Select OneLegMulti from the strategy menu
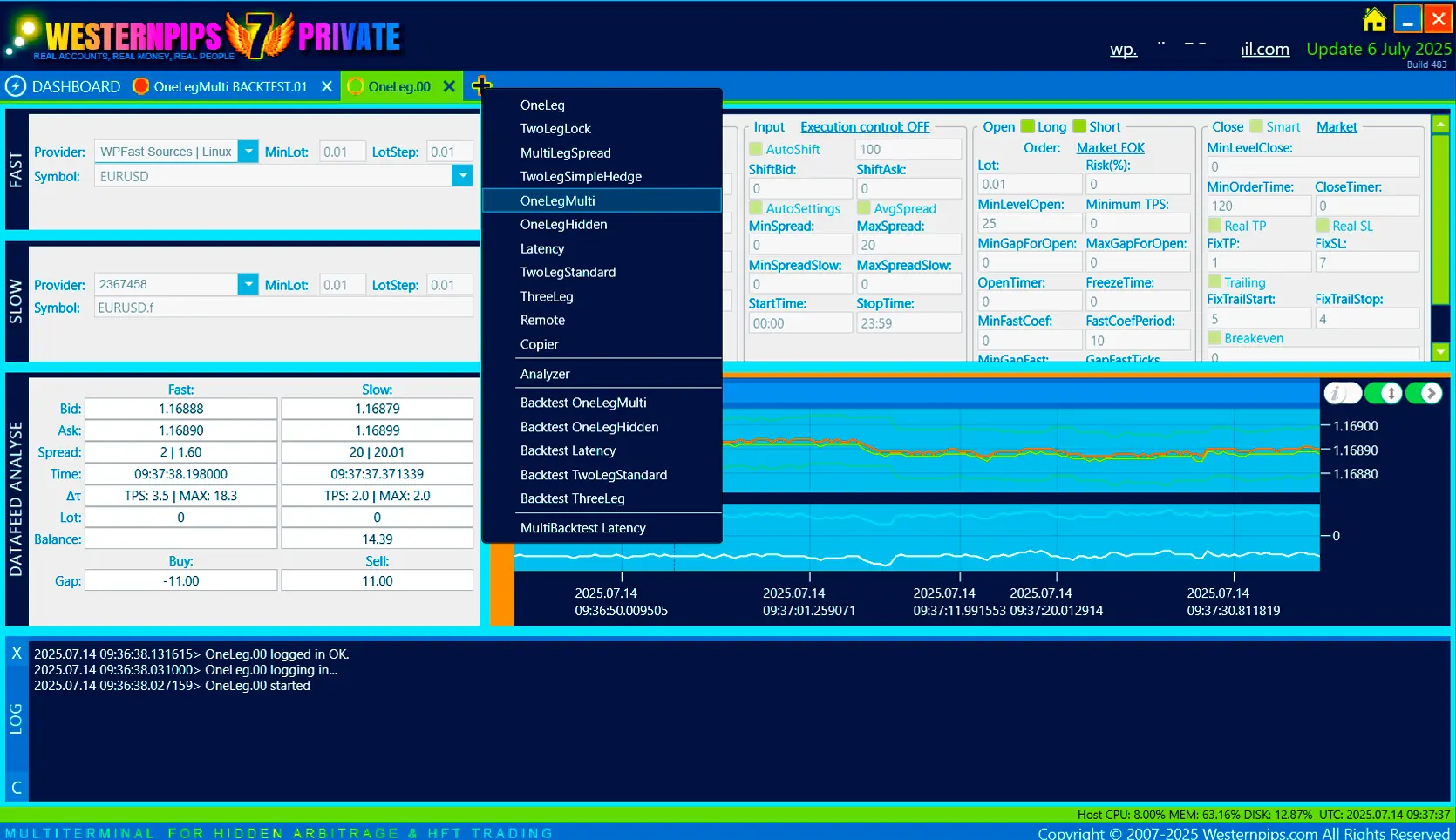The width and height of the screenshot is (1456, 840). pos(602,200)
